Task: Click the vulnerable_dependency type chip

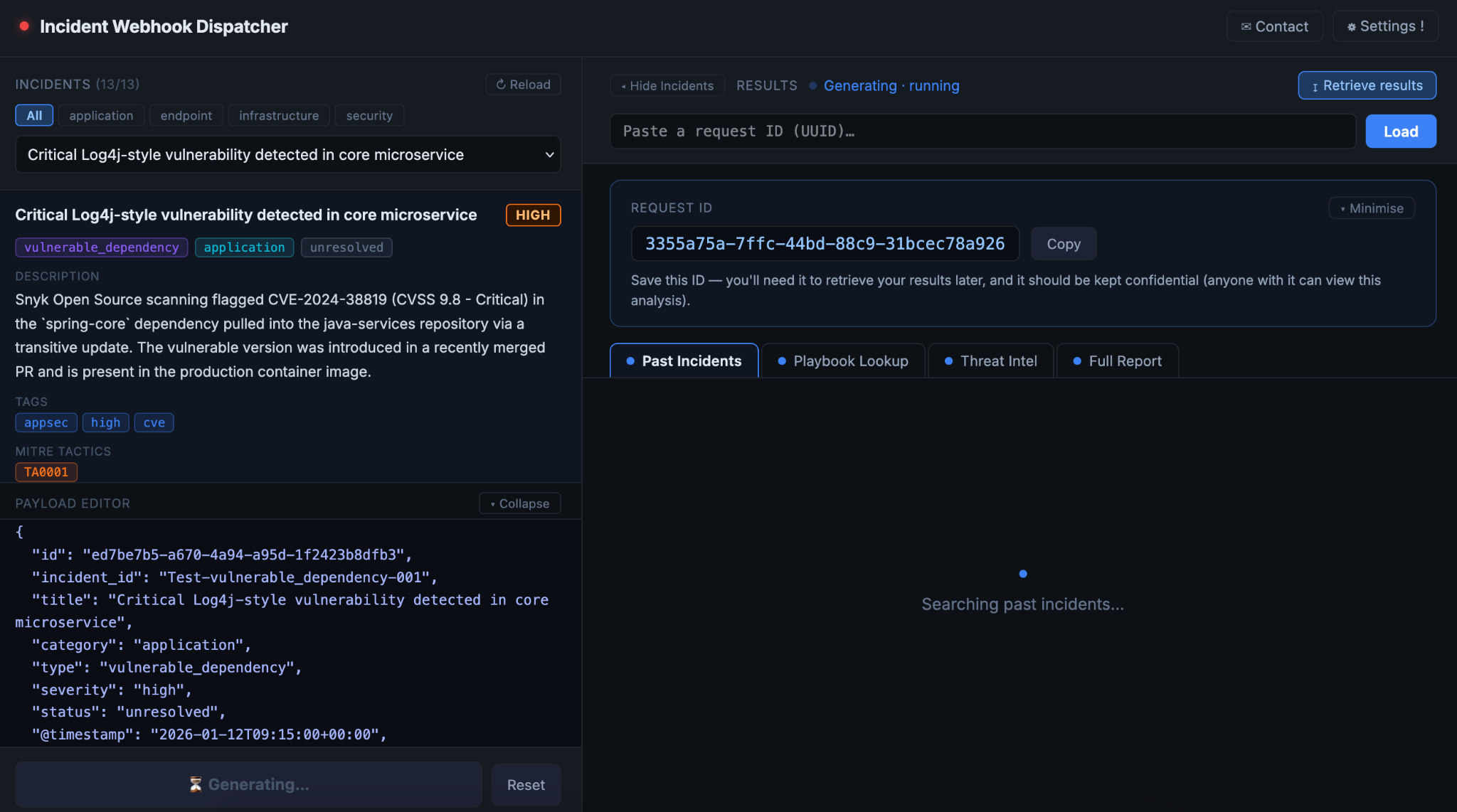Action: (x=102, y=247)
